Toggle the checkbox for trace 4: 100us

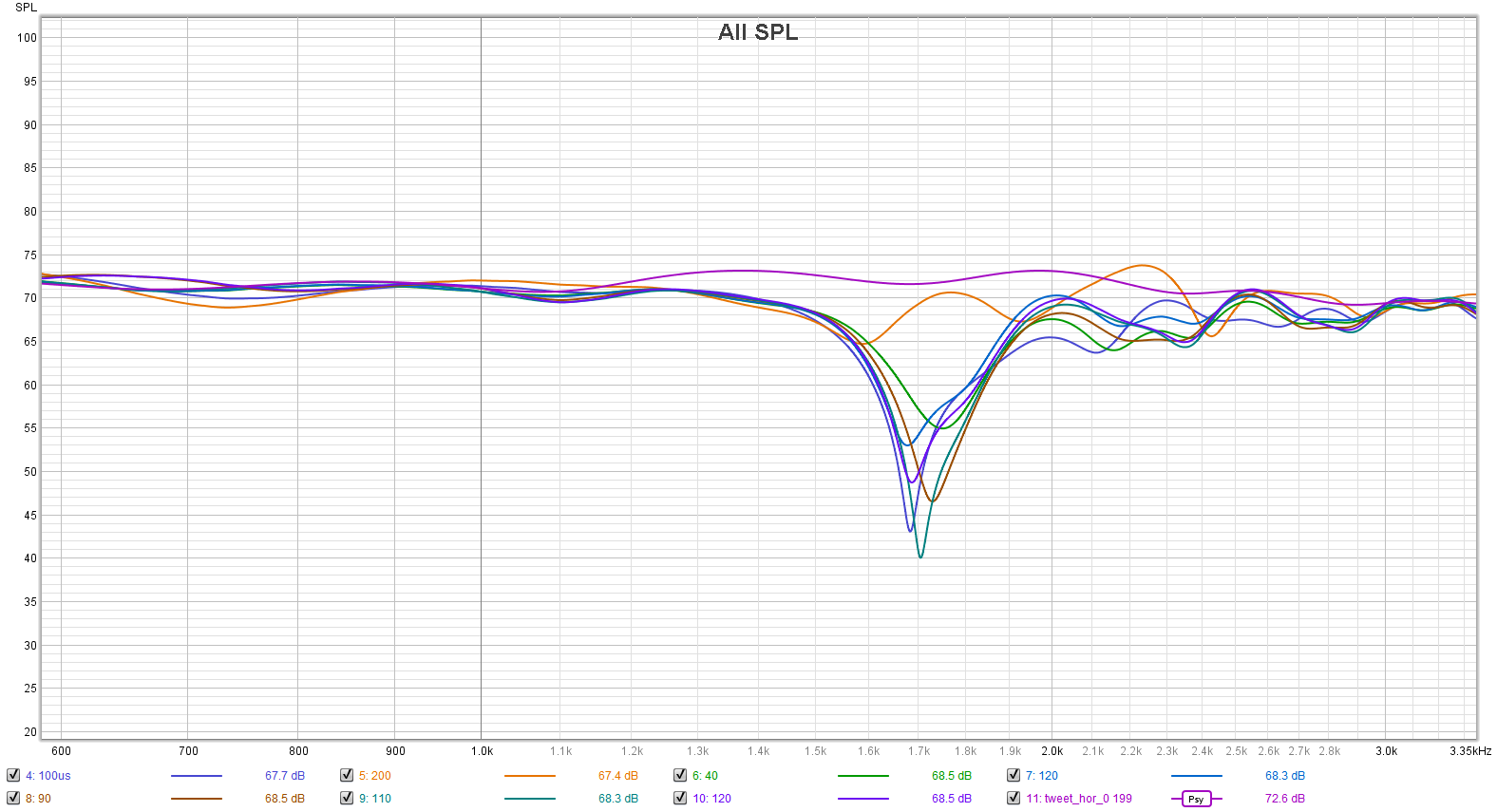[13, 775]
